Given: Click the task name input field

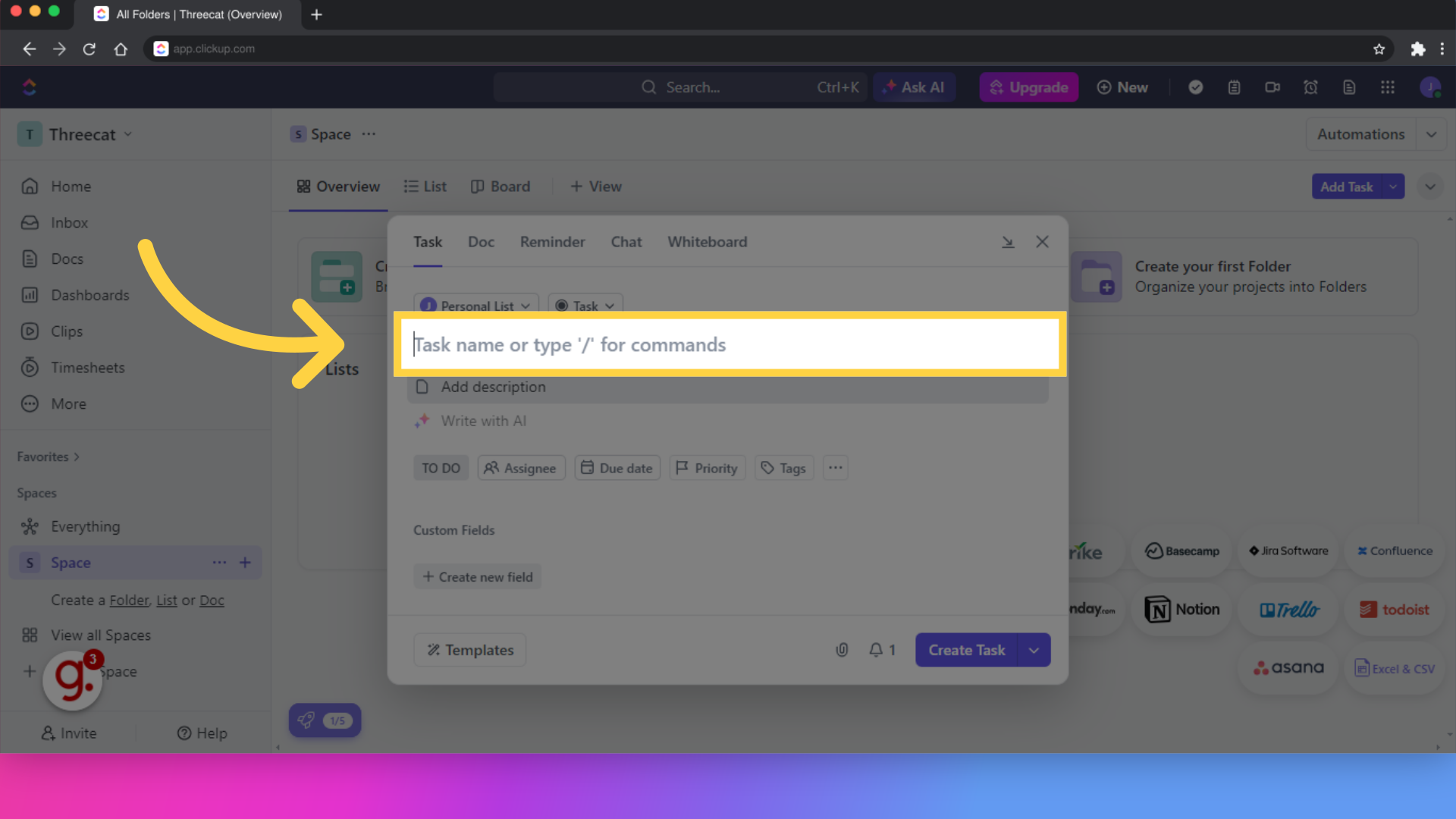Looking at the screenshot, I should click(728, 344).
